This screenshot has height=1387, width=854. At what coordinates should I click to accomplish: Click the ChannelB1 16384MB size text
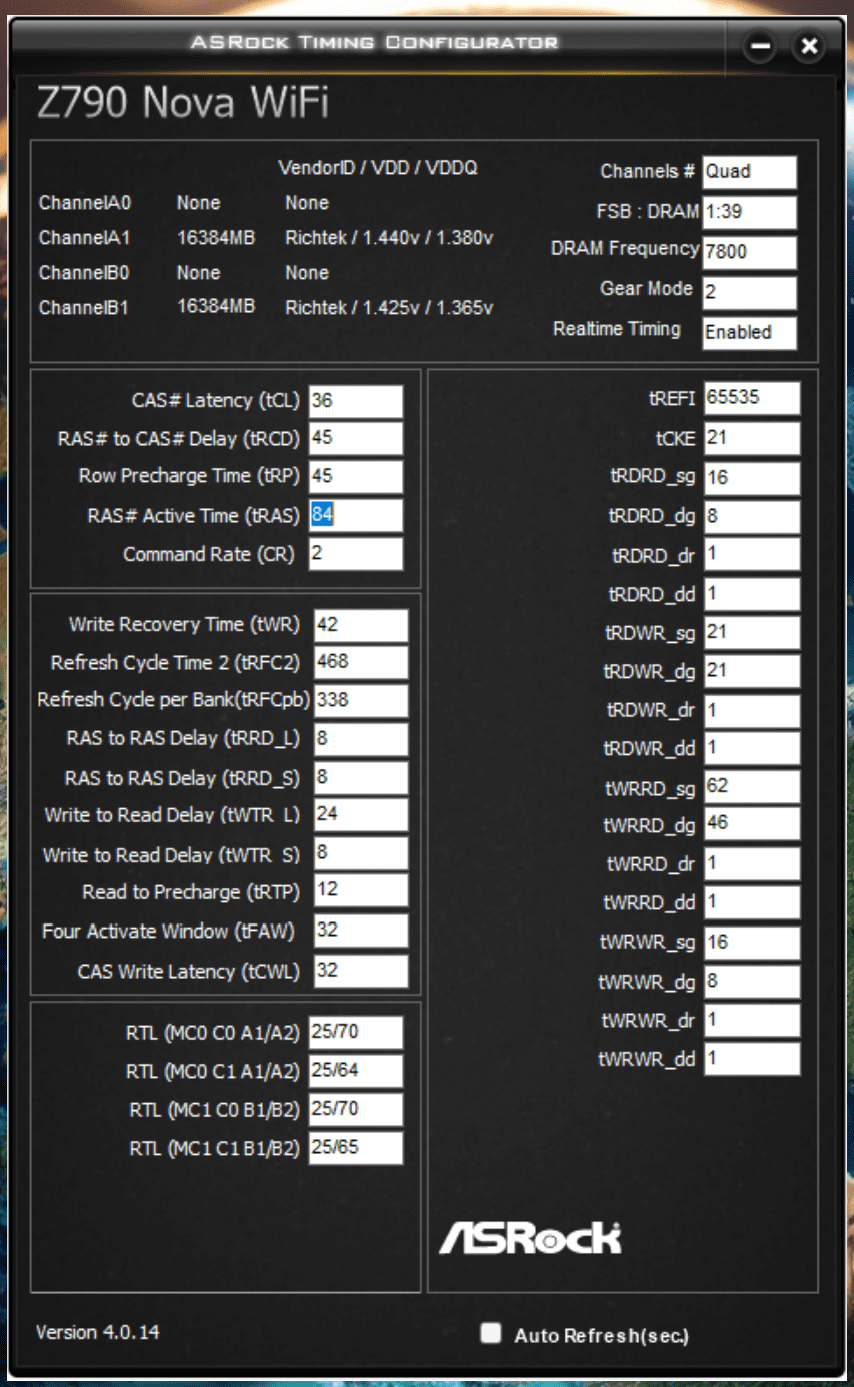(x=216, y=307)
